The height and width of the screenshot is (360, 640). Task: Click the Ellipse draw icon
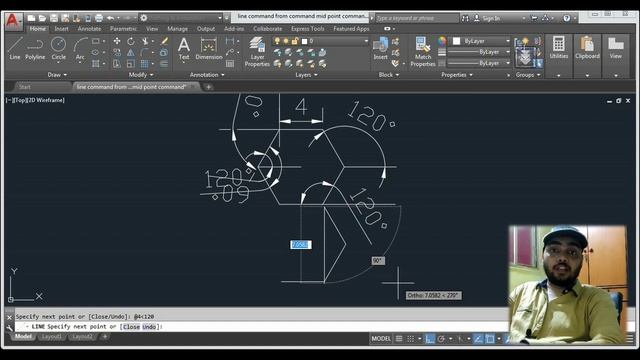pos(96,53)
